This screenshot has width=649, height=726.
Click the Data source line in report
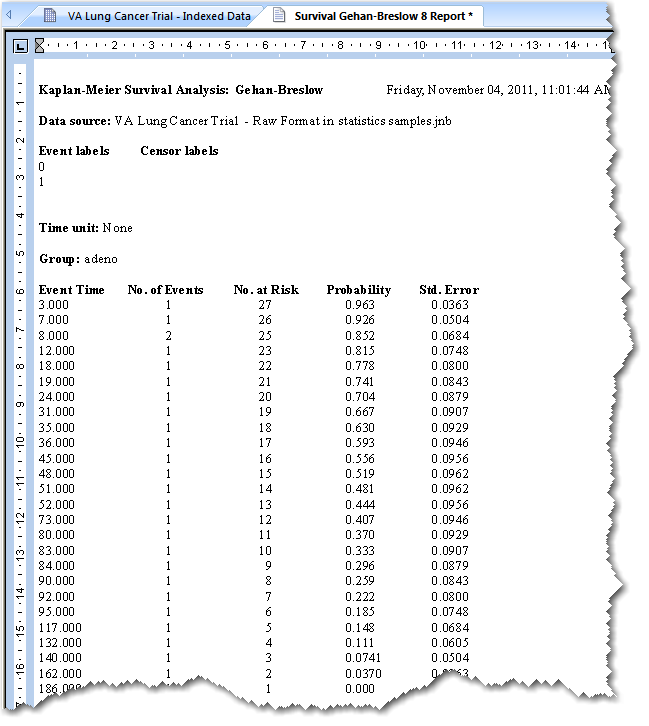click(x=245, y=121)
